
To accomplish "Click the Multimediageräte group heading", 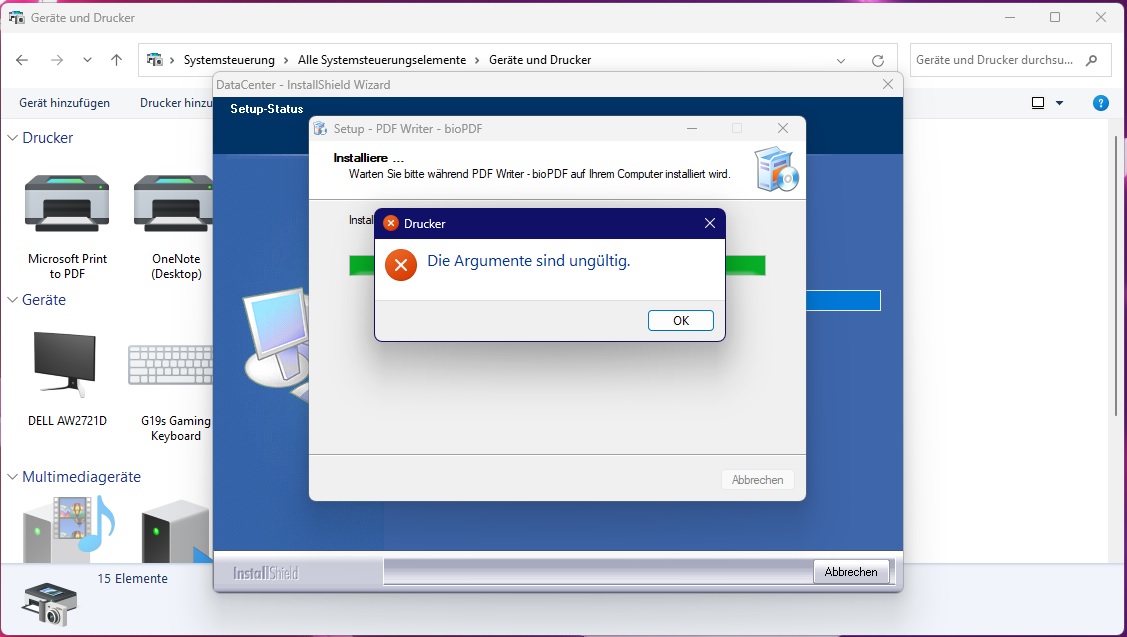I will pos(81,477).
